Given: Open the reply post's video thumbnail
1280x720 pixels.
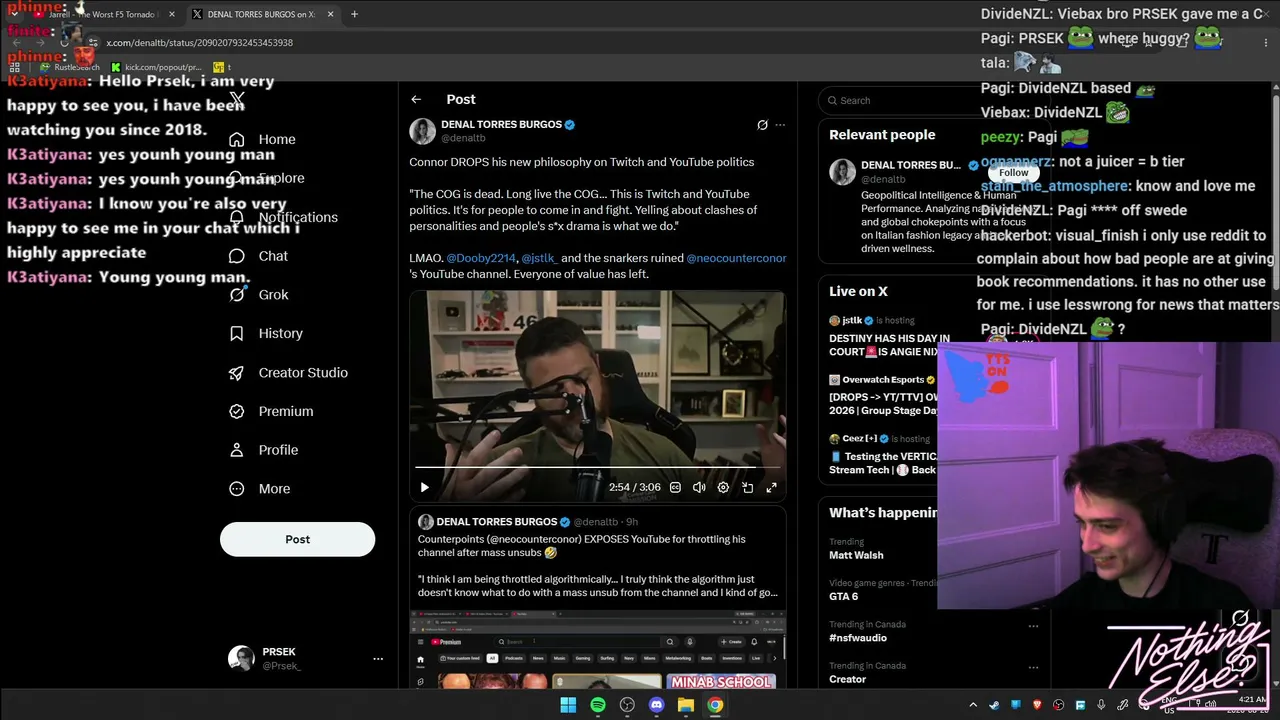Looking at the screenshot, I should click(597, 649).
